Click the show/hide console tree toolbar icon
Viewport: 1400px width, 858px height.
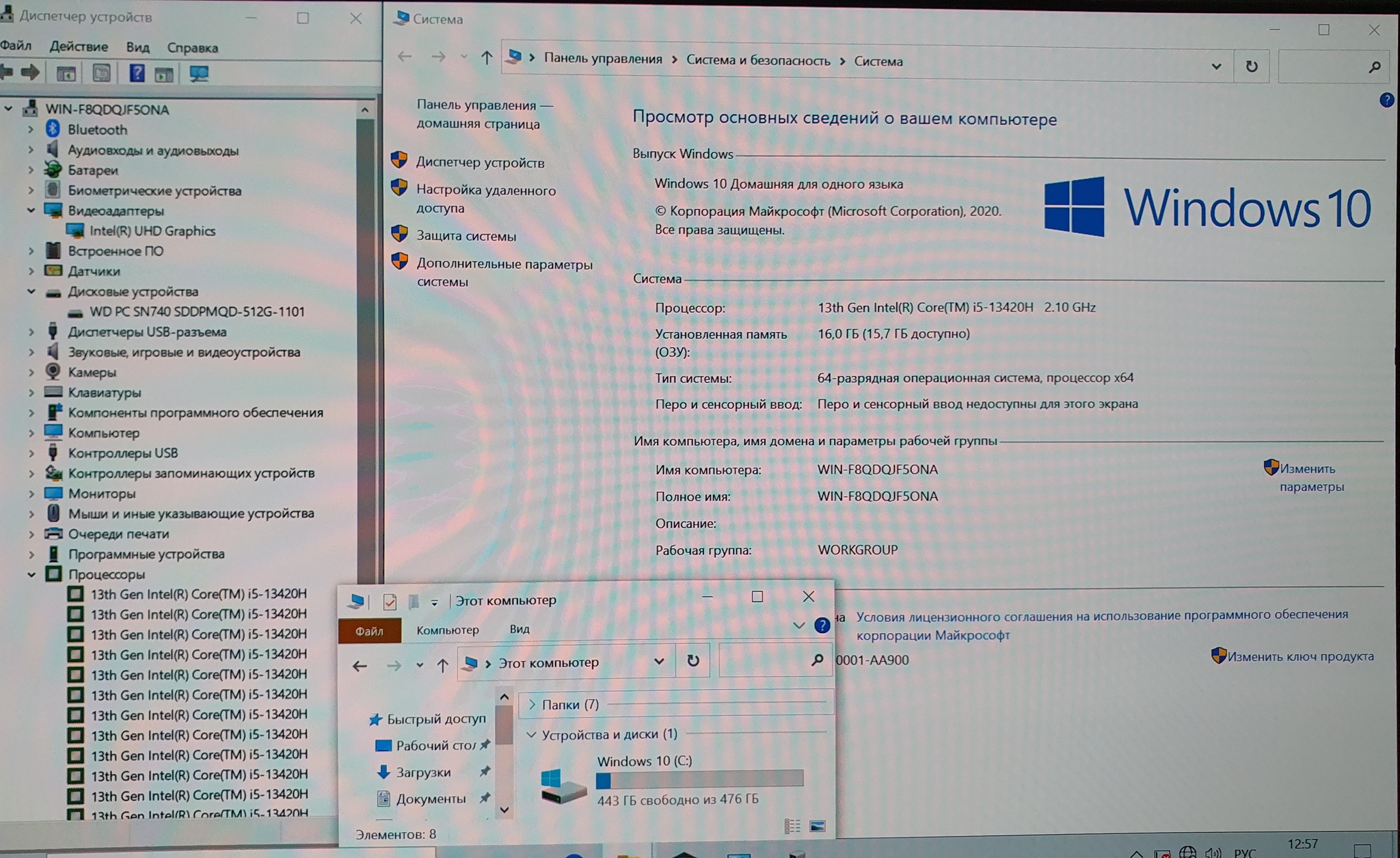[66, 74]
